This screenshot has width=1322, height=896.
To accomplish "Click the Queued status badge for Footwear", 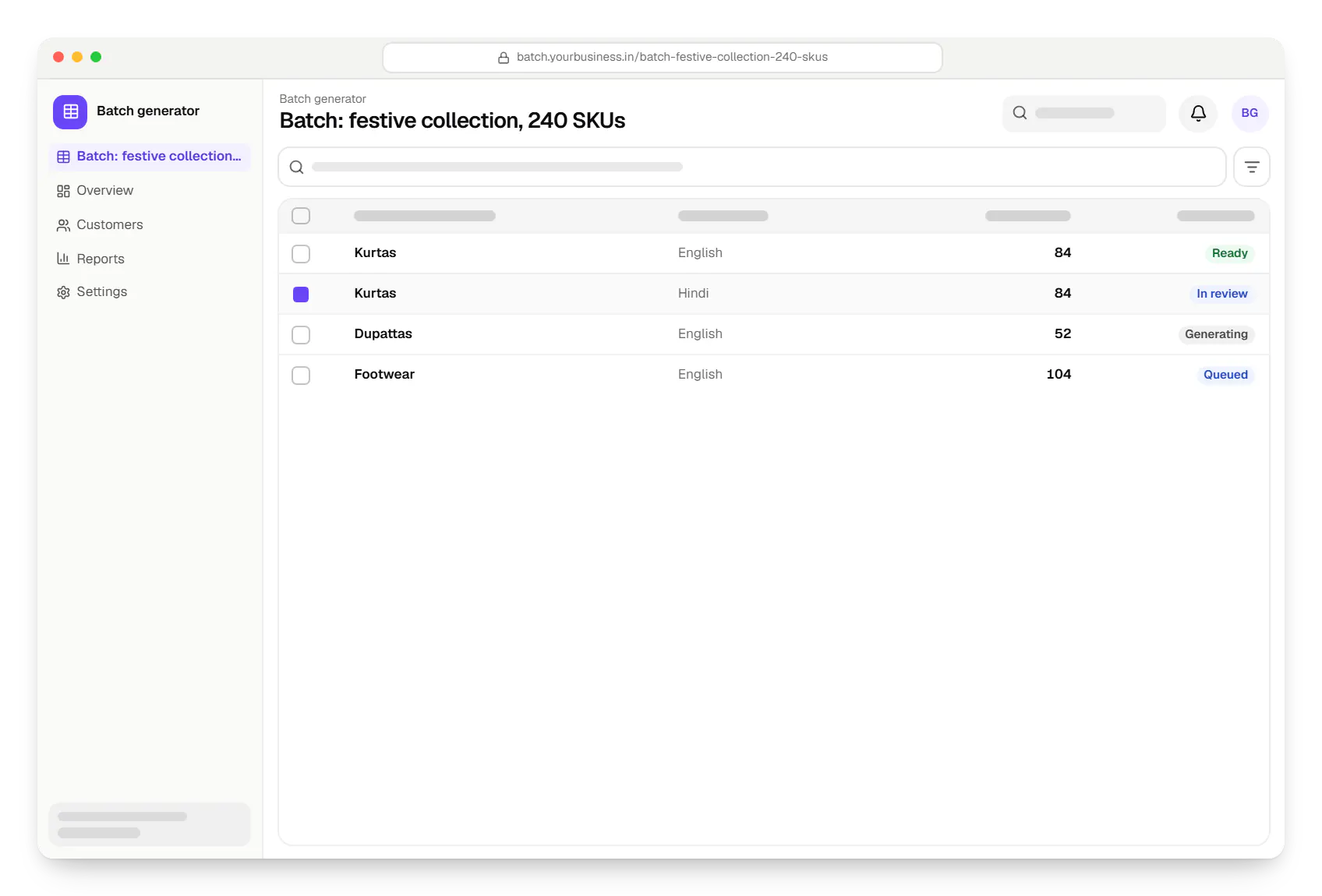I will [x=1225, y=375].
